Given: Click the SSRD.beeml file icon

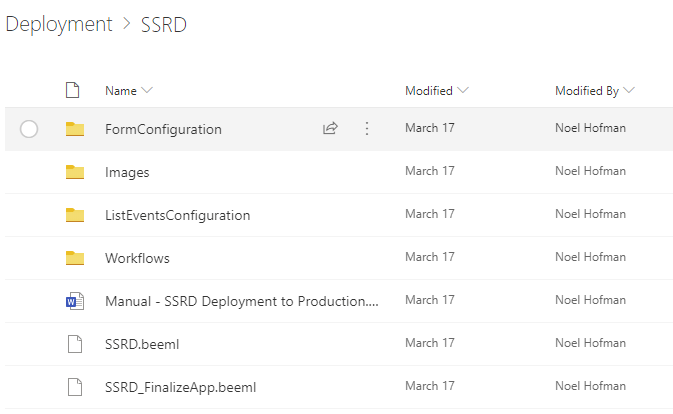Looking at the screenshot, I should 75,344.
